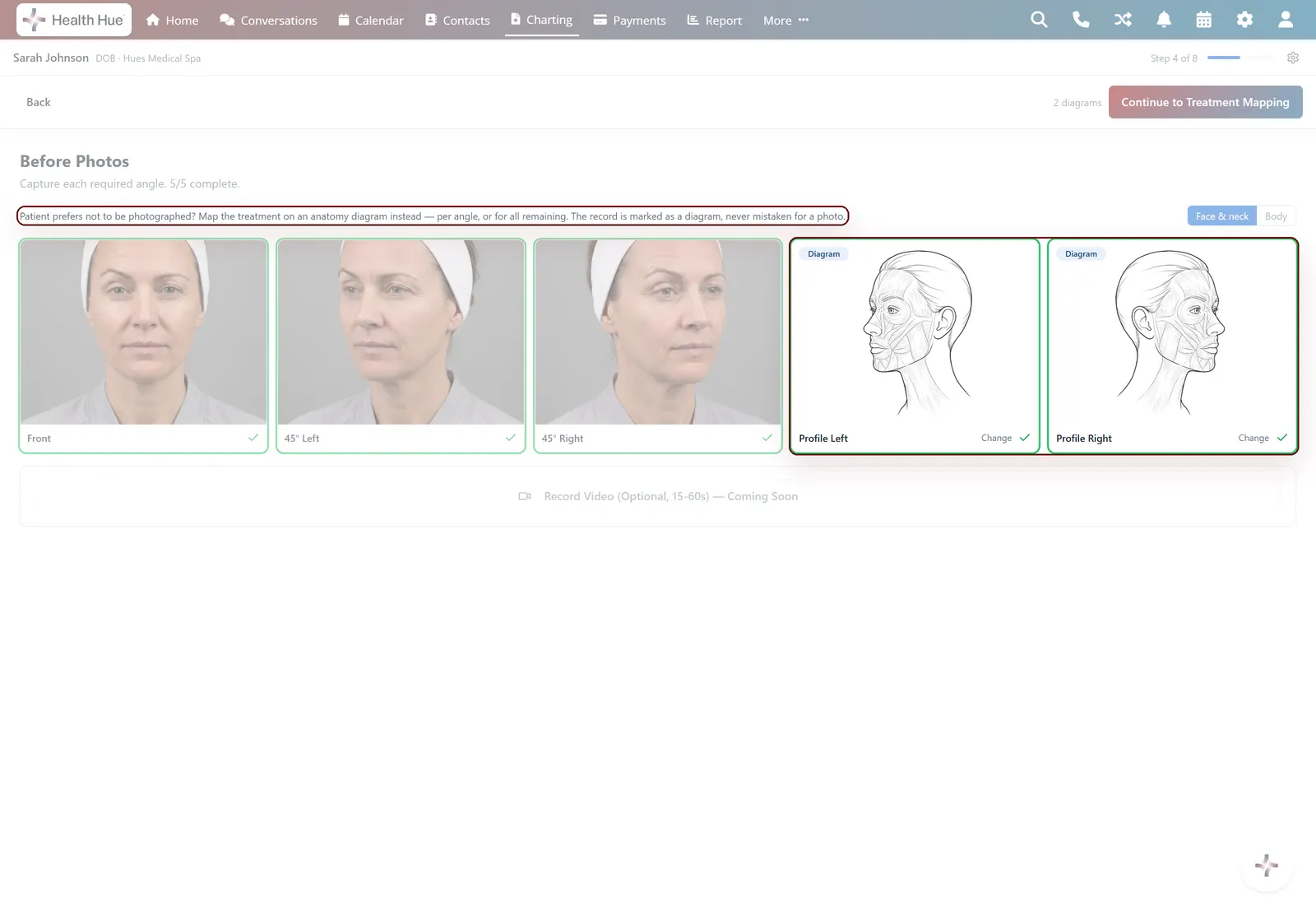
Task: Open notifications bell
Action: pos(1164,20)
